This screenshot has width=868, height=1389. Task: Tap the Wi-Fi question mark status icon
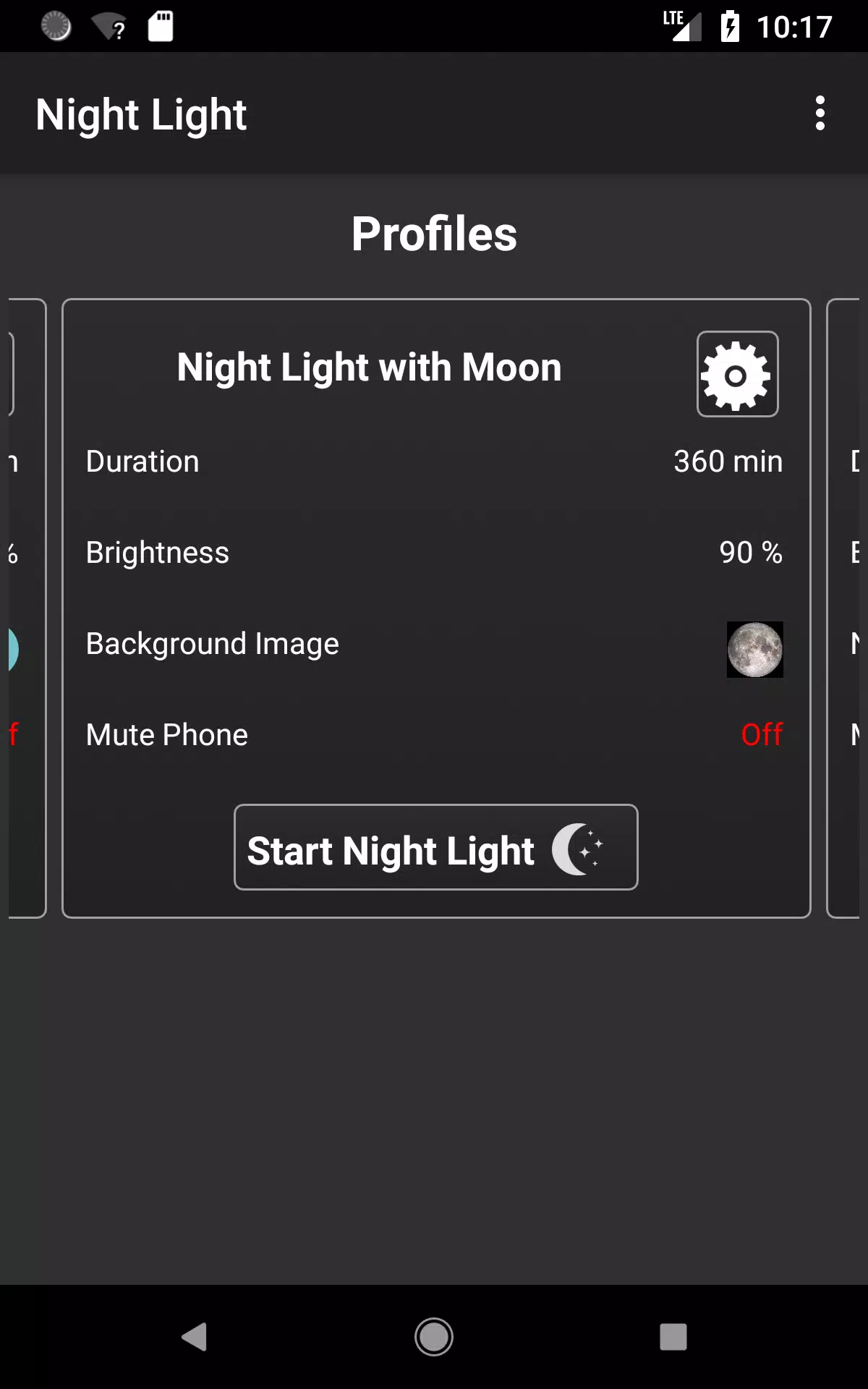(x=109, y=25)
